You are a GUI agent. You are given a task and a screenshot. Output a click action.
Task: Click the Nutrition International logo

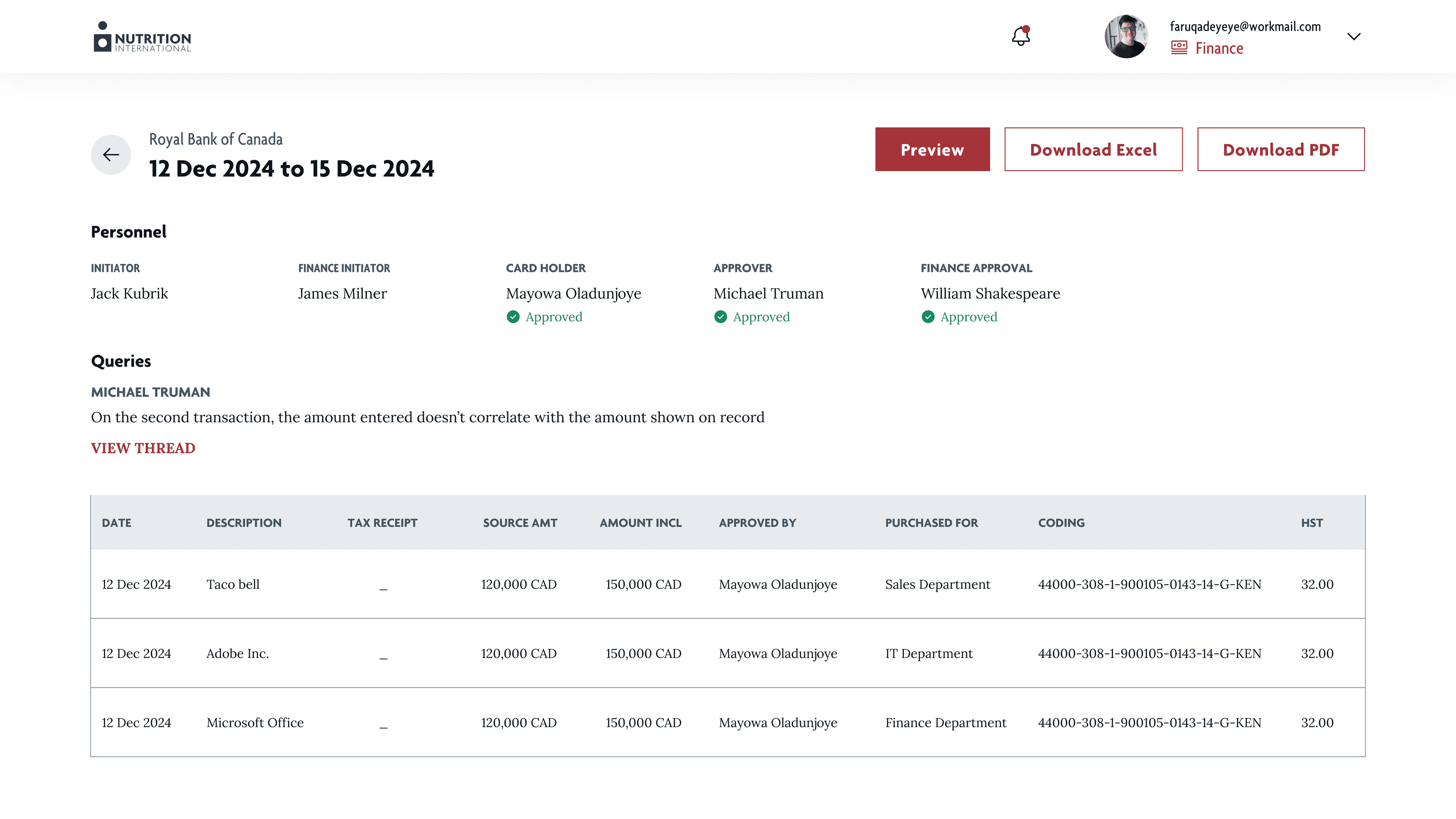[x=143, y=37]
